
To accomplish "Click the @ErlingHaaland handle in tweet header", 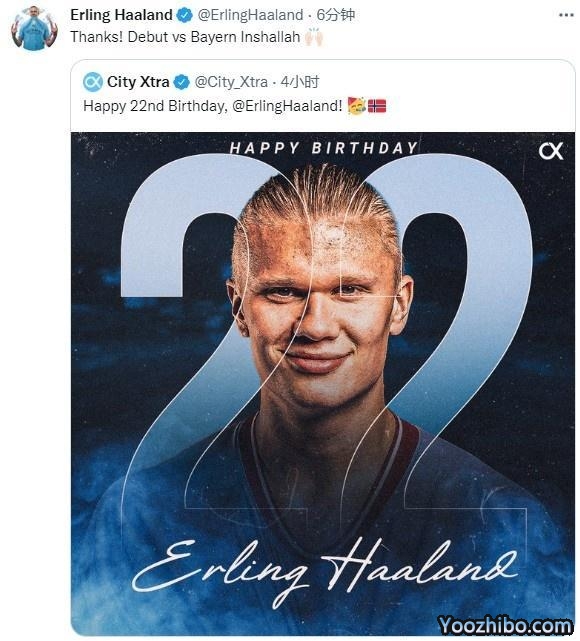I will click(250, 15).
